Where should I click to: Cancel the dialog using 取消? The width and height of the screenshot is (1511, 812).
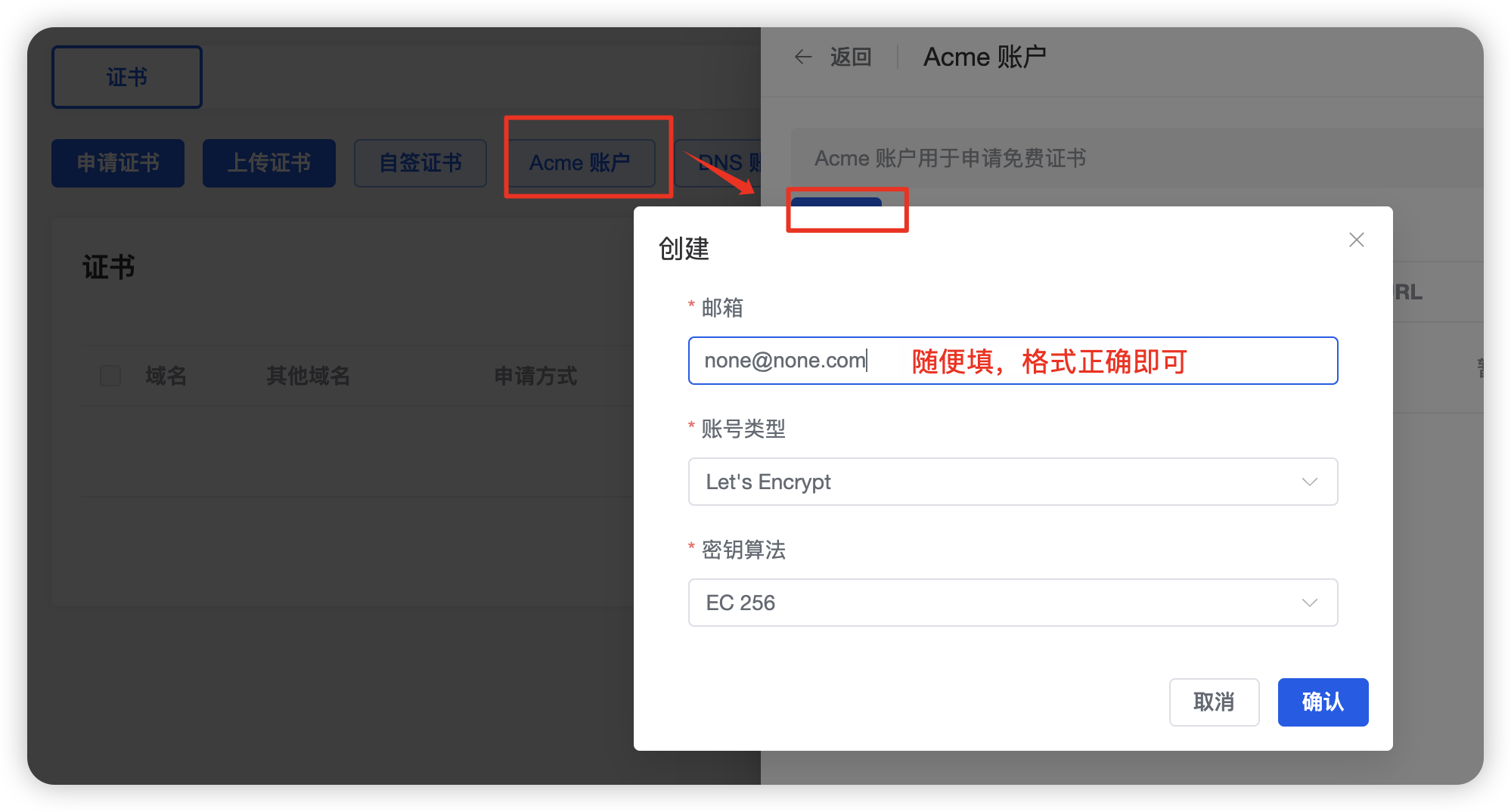(1213, 702)
